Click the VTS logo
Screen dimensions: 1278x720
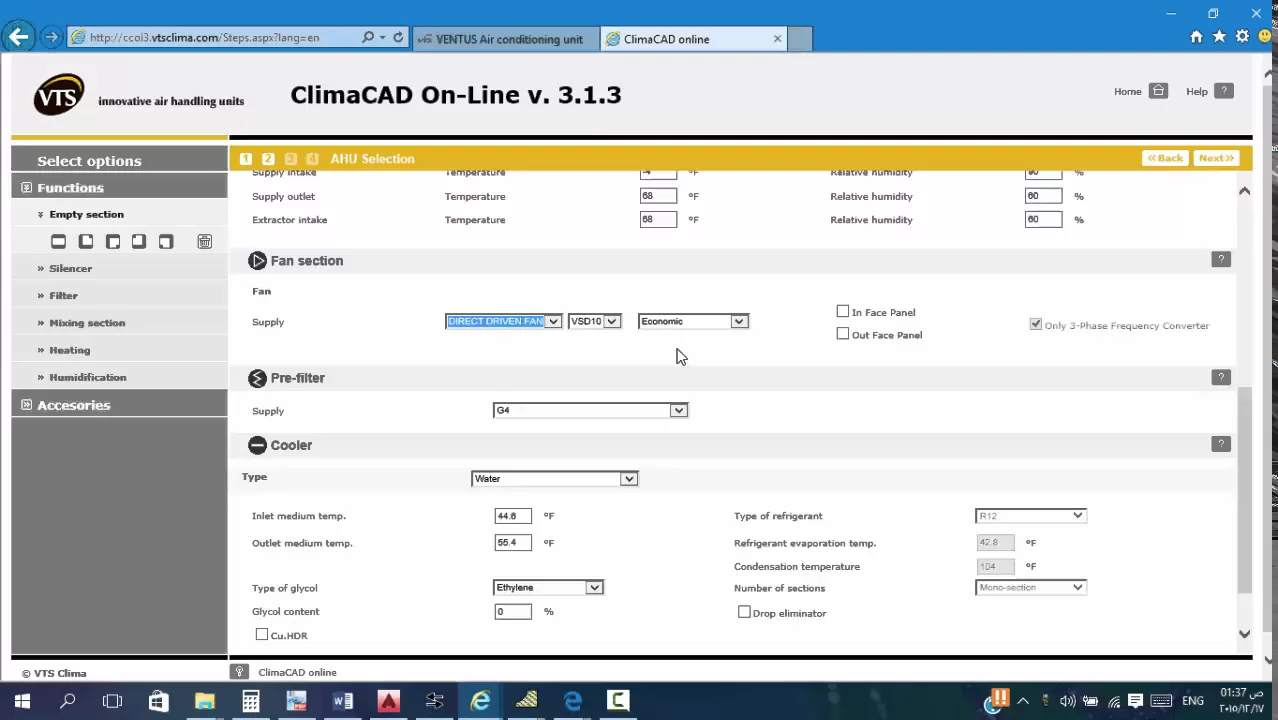coord(59,95)
